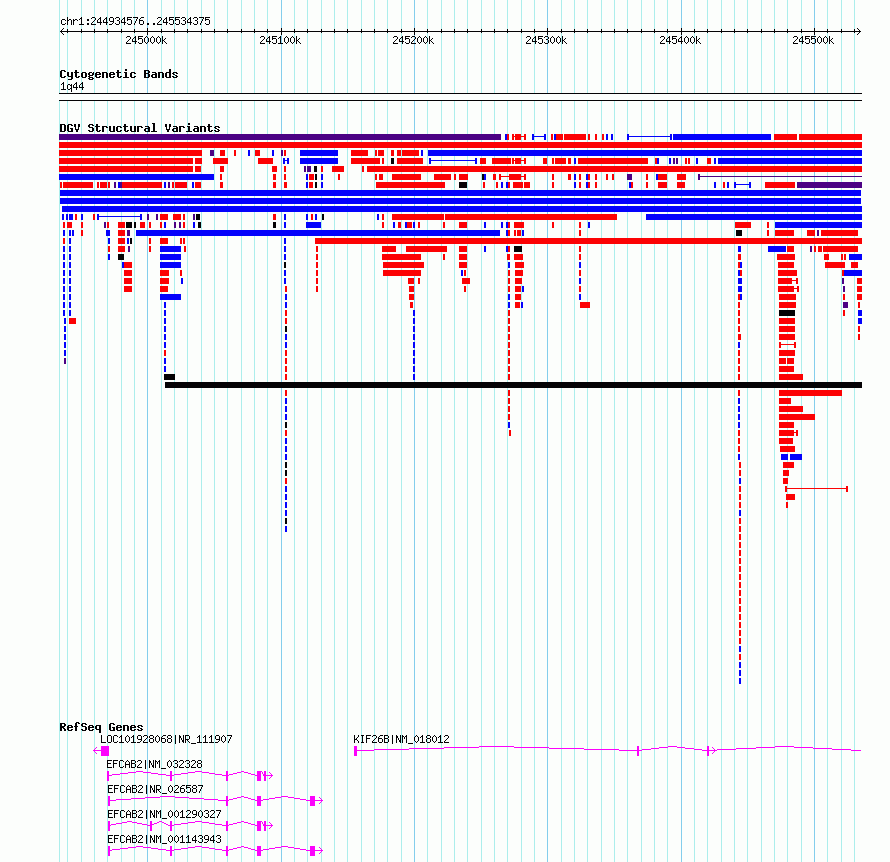The image size is (890, 862).
Task: Open the RefSeq Genes track title
Action: click(101, 727)
